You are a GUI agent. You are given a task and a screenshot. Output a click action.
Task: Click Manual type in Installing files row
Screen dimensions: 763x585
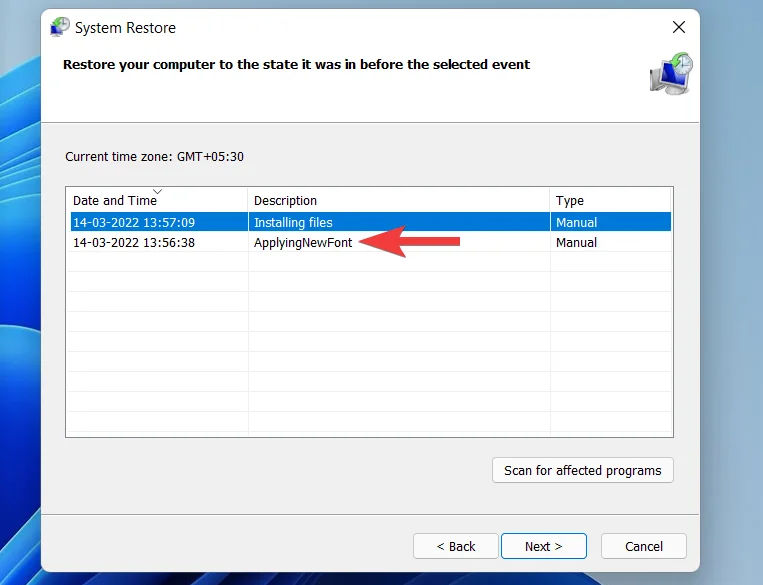tap(576, 222)
